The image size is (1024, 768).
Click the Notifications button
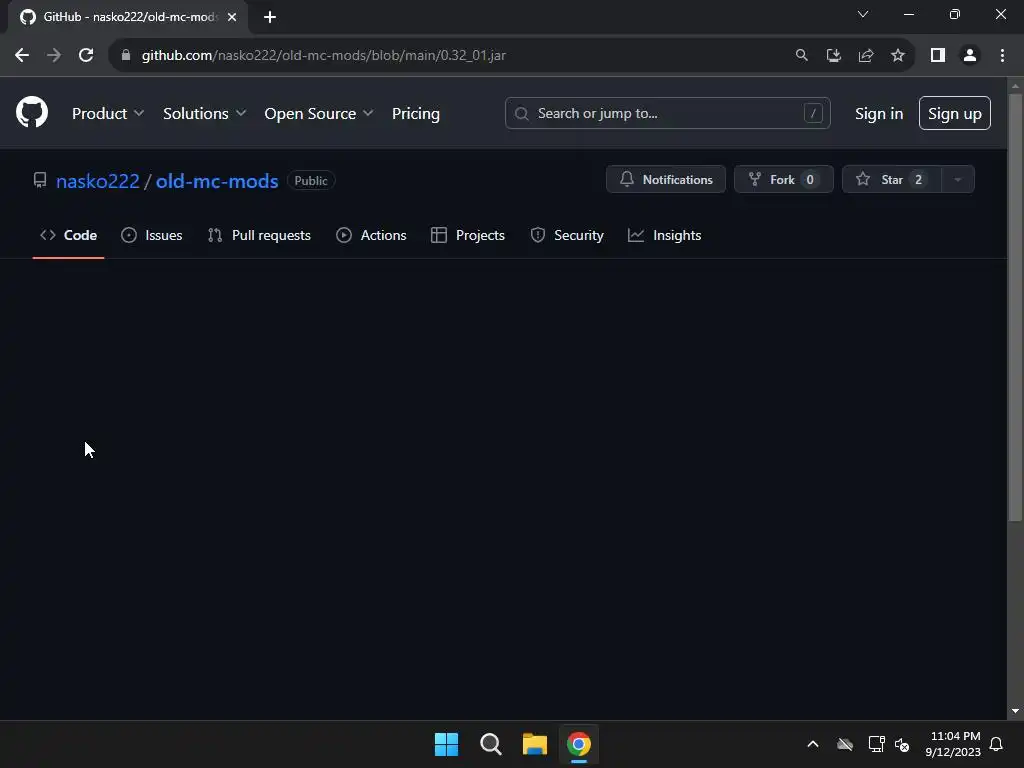coord(665,180)
